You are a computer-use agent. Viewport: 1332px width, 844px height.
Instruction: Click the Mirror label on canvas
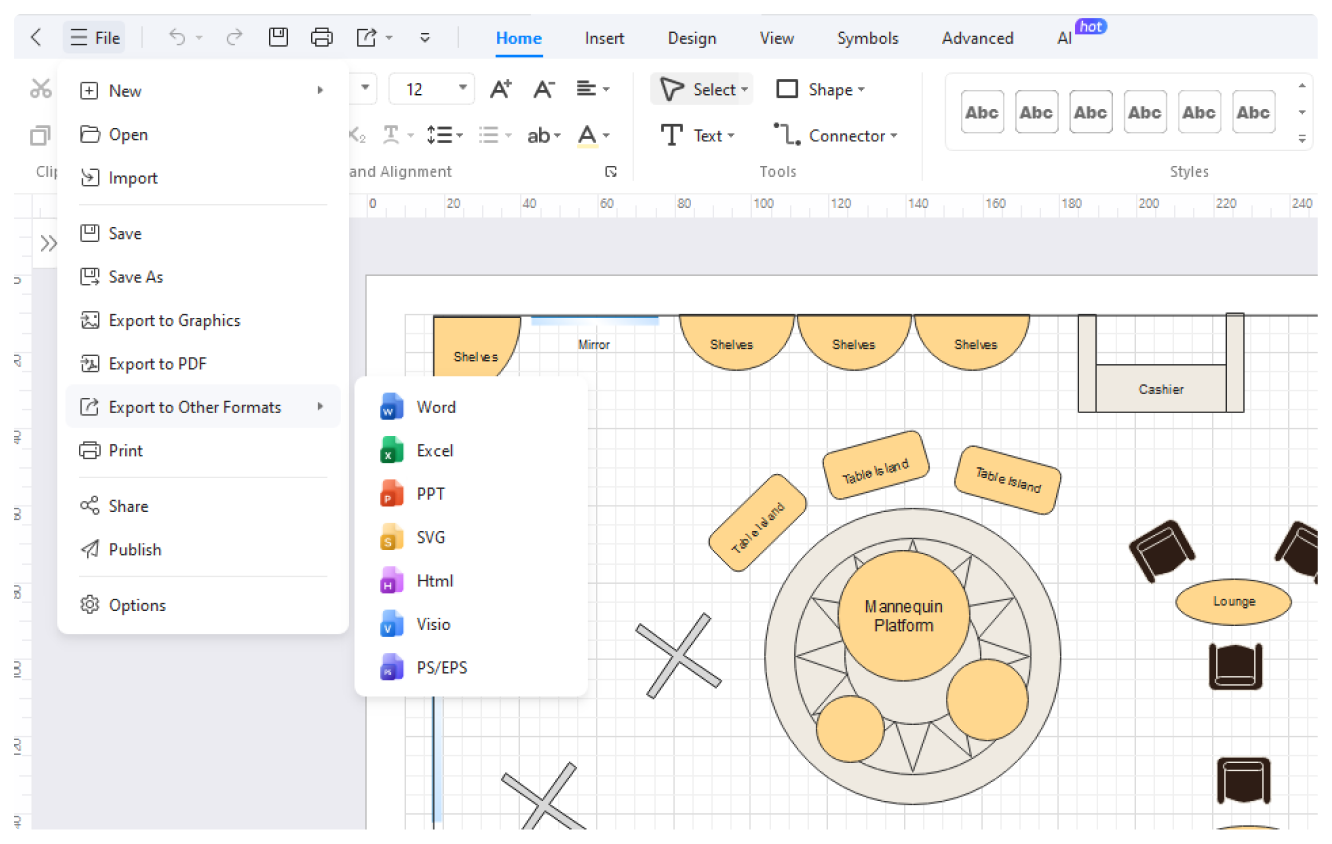594,344
